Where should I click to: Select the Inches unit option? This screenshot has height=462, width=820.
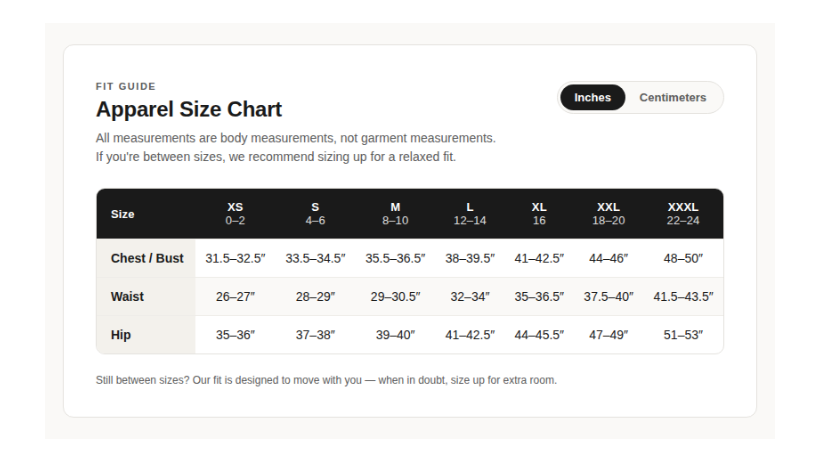(x=593, y=98)
